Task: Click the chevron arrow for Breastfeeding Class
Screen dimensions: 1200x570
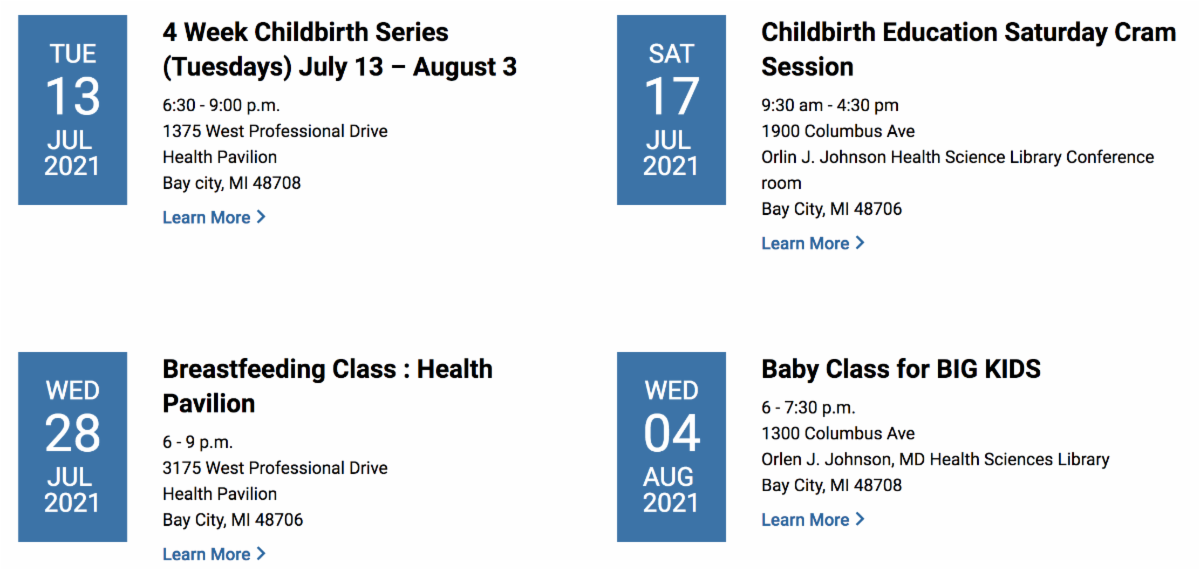Action: (x=261, y=554)
